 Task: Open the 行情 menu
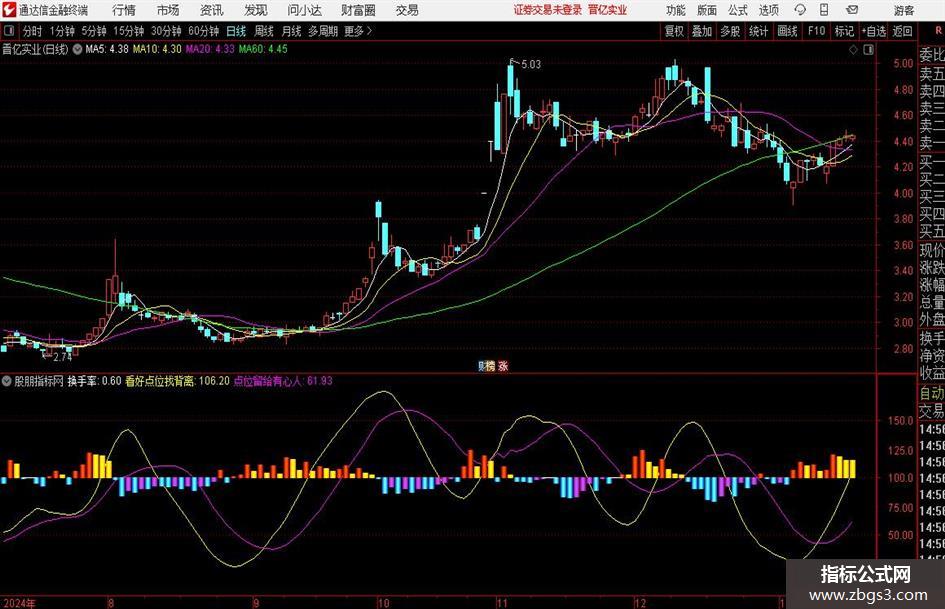(124, 10)
